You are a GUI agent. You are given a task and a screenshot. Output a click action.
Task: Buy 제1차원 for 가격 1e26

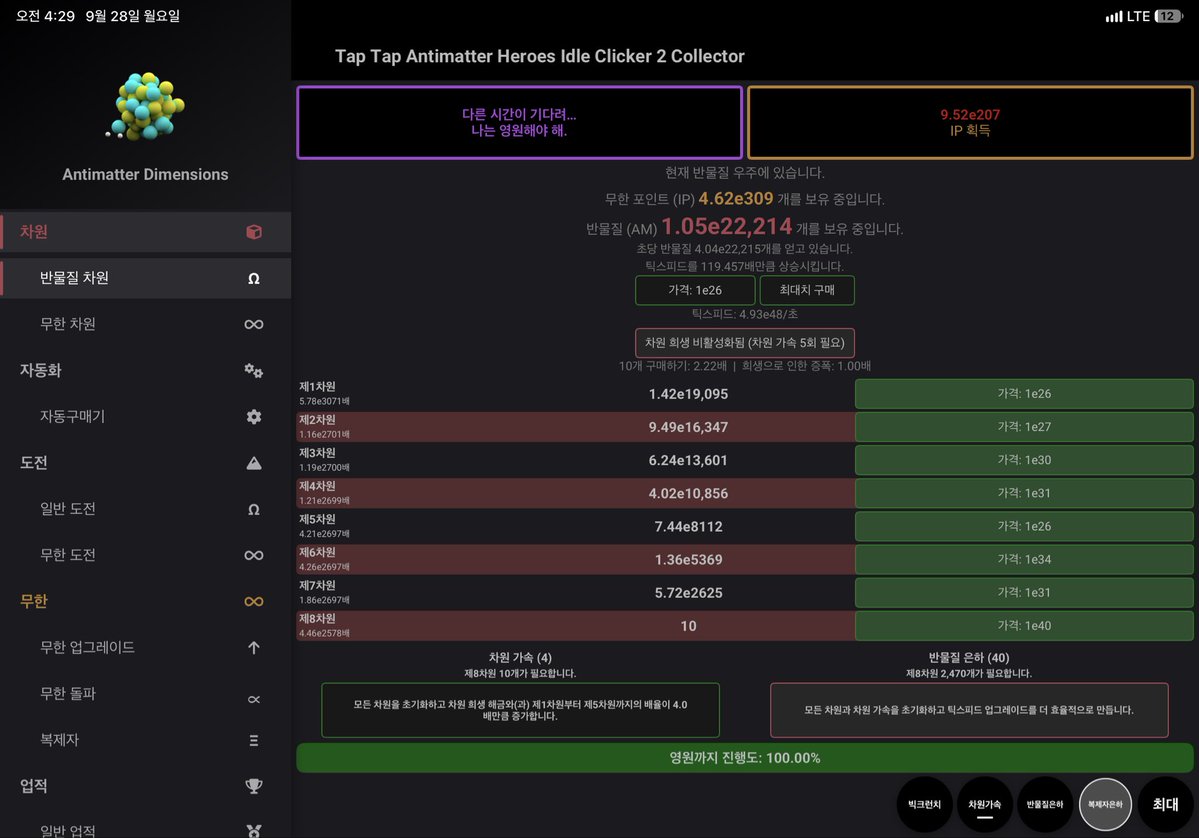(x=1024, y=394)
